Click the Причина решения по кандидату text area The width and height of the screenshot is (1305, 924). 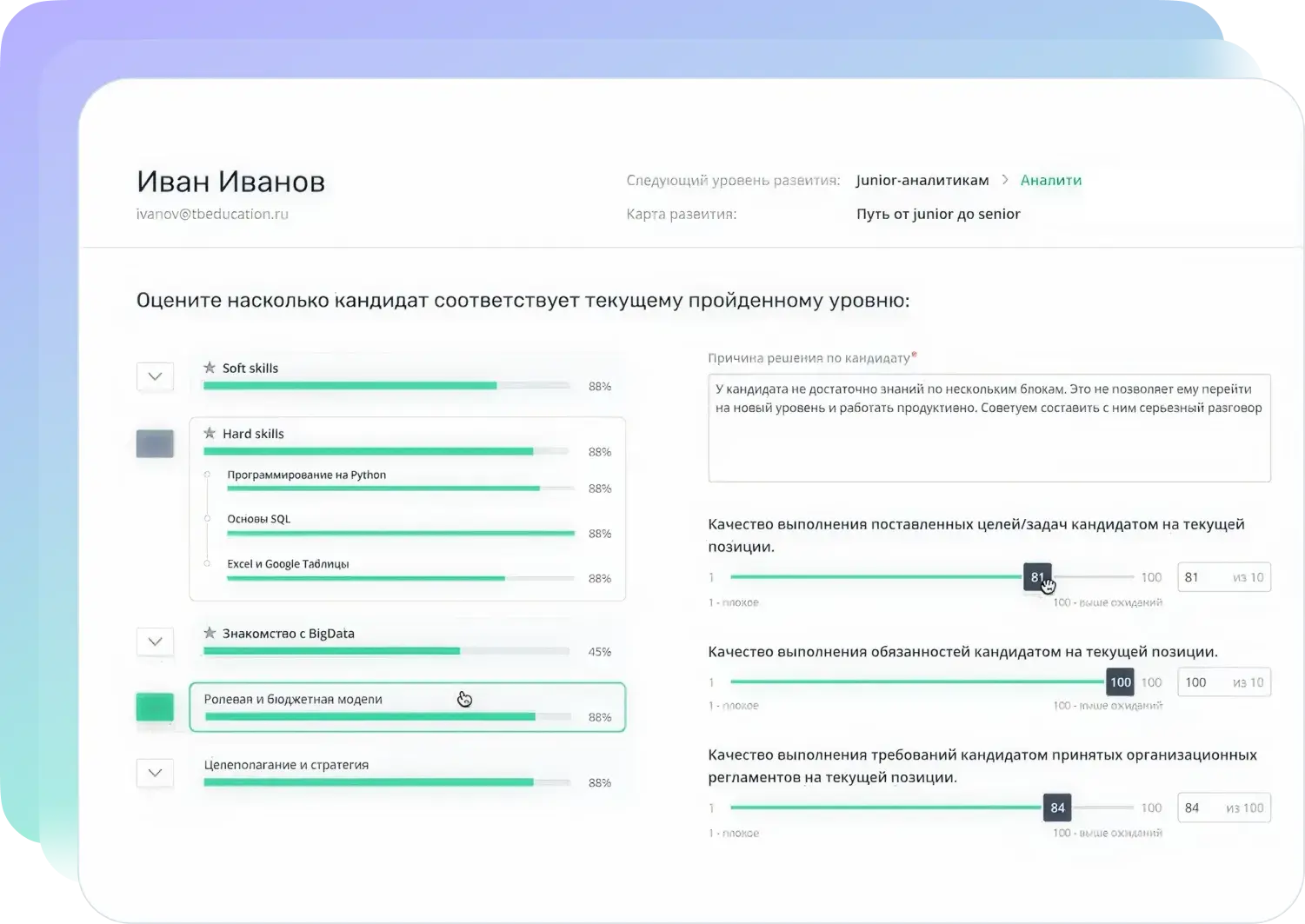(x=989, y=428)
